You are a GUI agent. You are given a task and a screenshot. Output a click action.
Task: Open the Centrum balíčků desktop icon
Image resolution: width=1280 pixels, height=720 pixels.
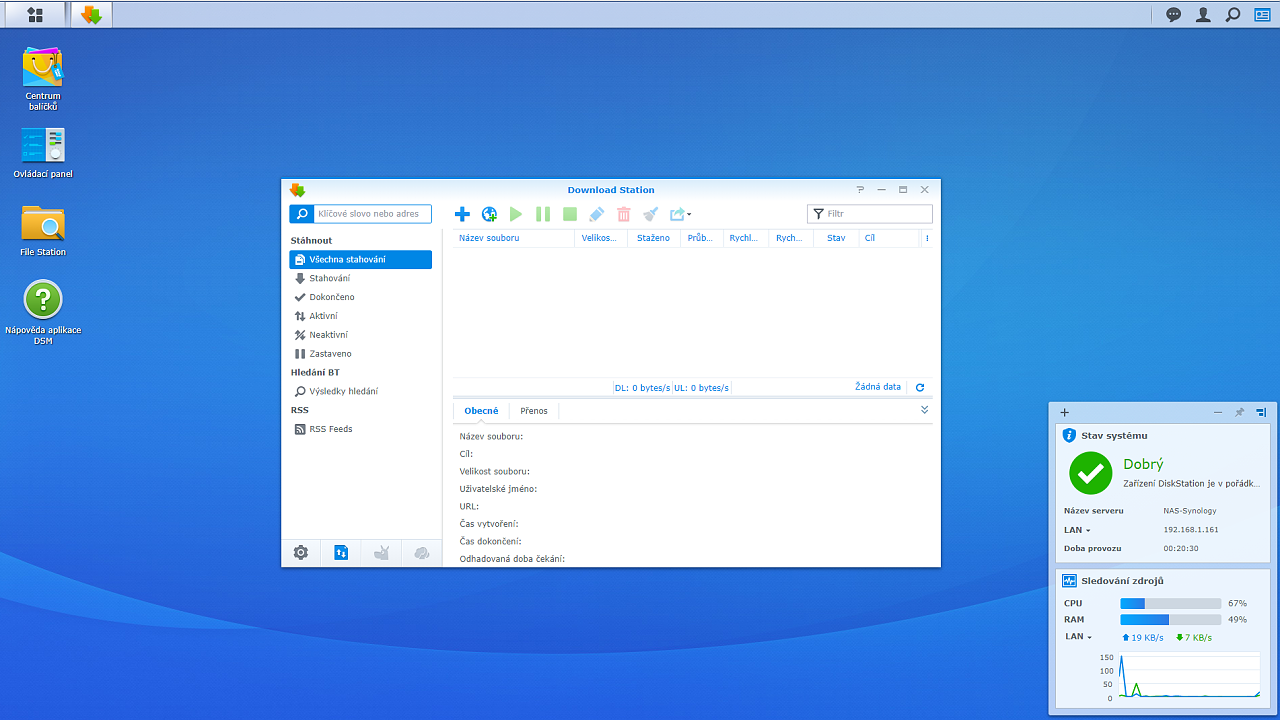coord(42,79)
